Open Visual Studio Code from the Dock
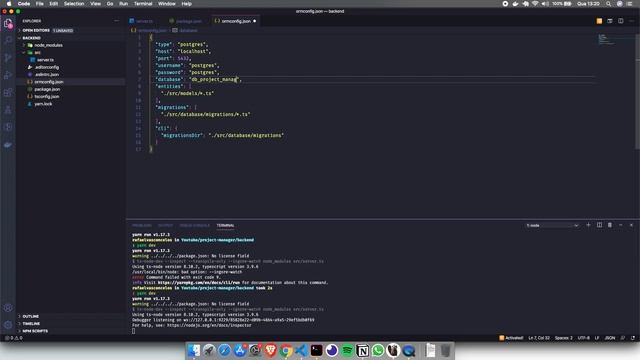This screenshot has width=640, height=360. pos(301,350)
